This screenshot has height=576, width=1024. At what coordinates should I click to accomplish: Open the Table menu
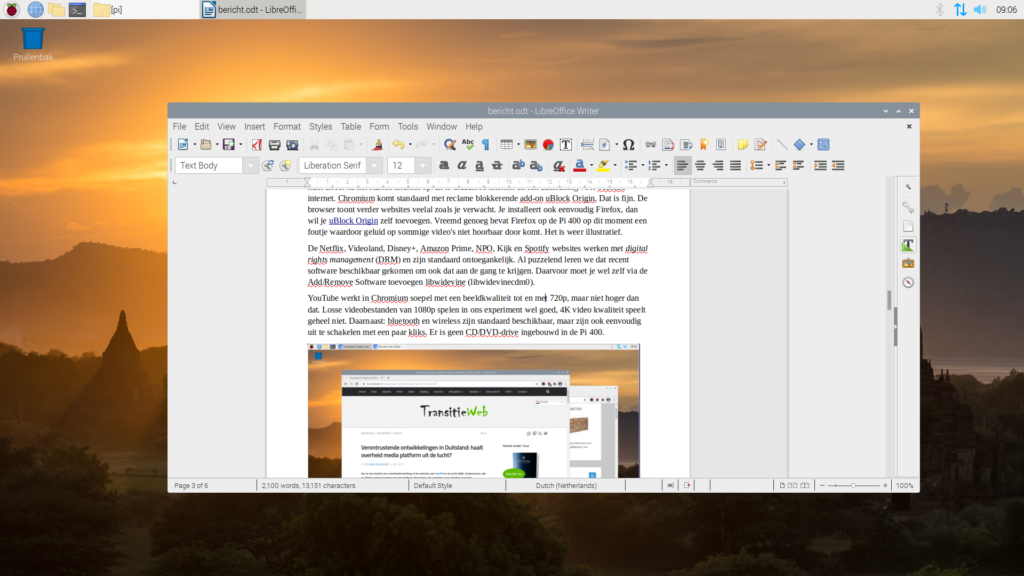[x=350, y=127]
